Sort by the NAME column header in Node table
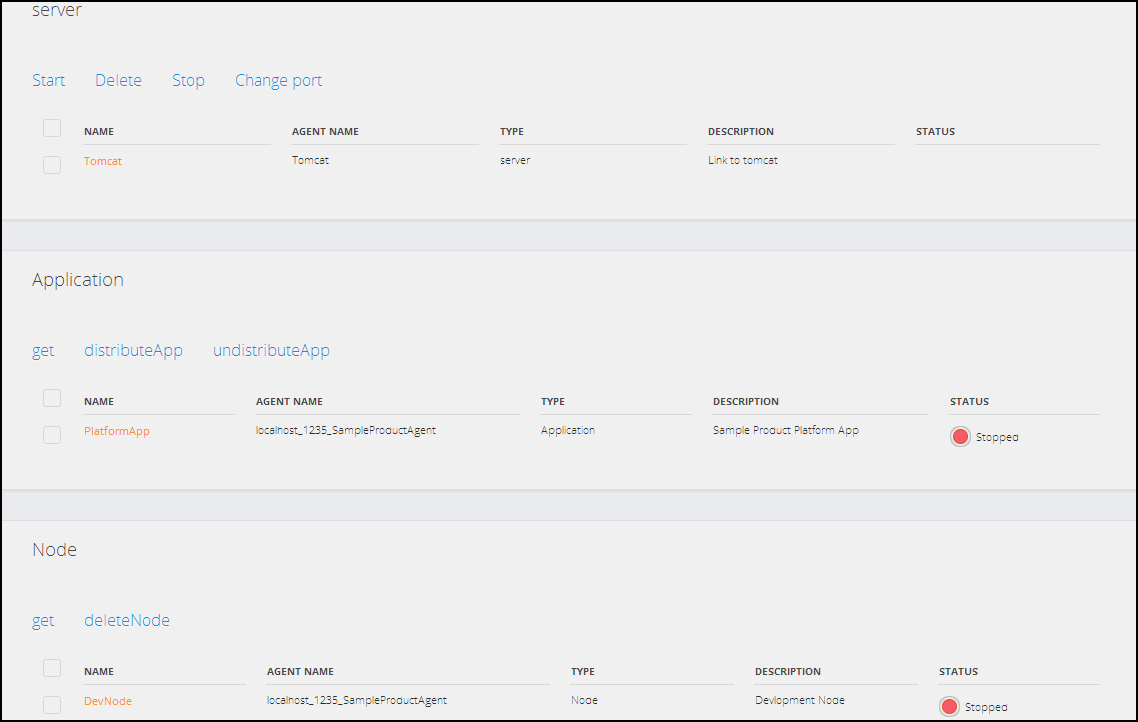 [99, 671]
